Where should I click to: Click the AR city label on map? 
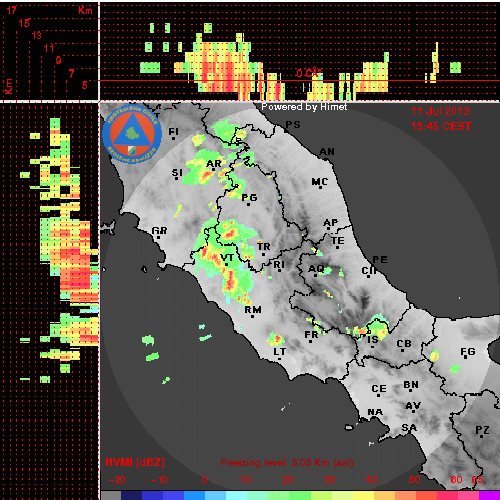coord(214,164)
